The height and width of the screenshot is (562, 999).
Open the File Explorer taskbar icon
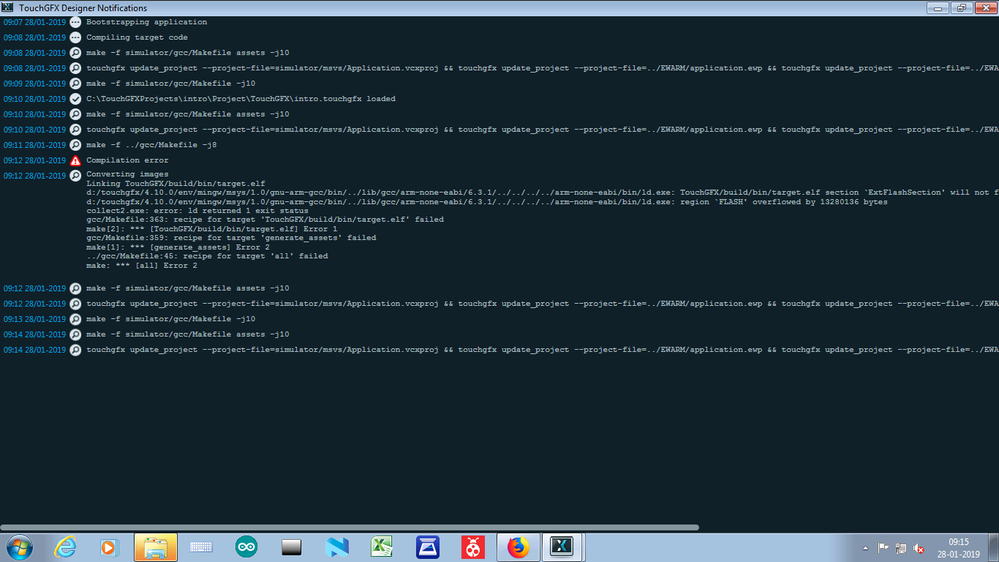[155, 547]
